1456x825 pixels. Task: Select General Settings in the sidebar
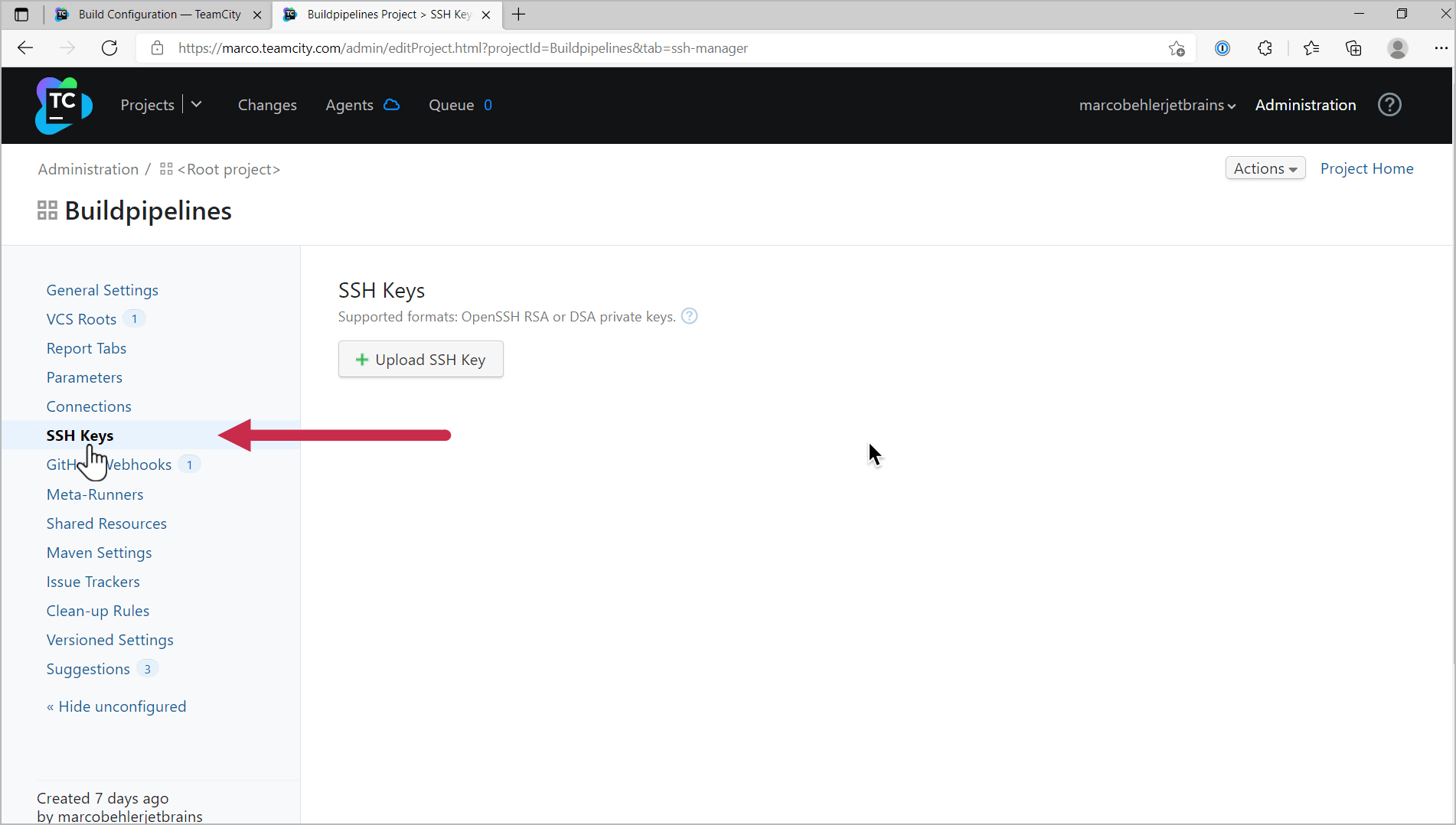click(x=102, y=290)
